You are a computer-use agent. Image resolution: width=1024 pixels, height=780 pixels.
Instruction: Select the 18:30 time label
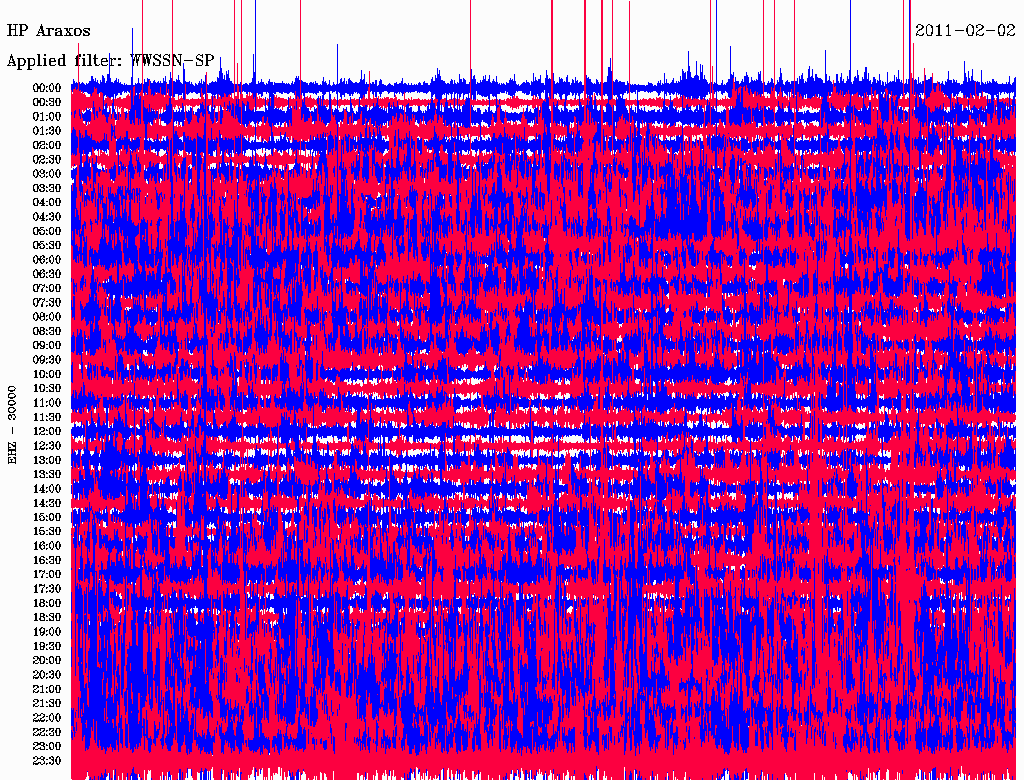tap(47, 617)
